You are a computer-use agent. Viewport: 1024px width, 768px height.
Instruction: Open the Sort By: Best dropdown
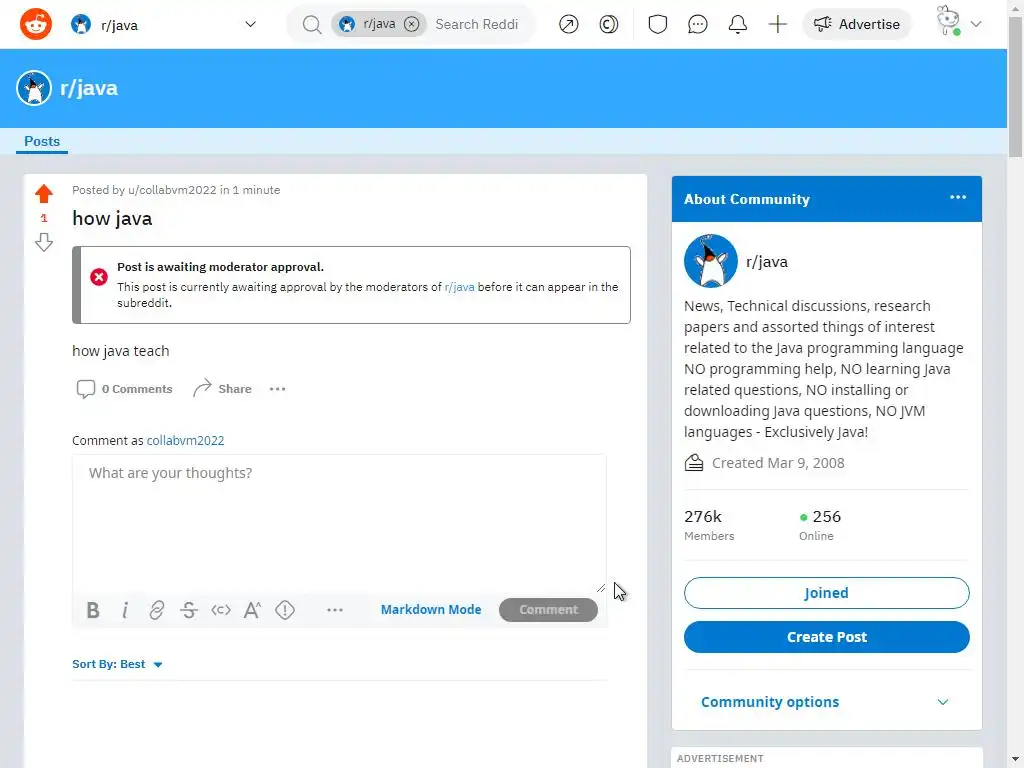tap(118, 664)
